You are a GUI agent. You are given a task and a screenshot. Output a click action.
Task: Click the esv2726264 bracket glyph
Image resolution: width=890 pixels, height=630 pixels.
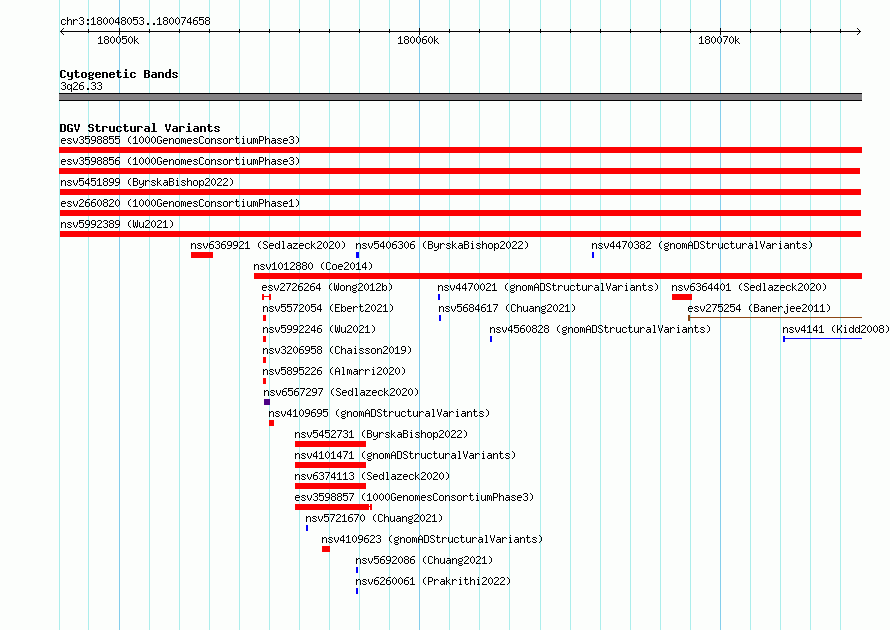click(x=266, y=297)
